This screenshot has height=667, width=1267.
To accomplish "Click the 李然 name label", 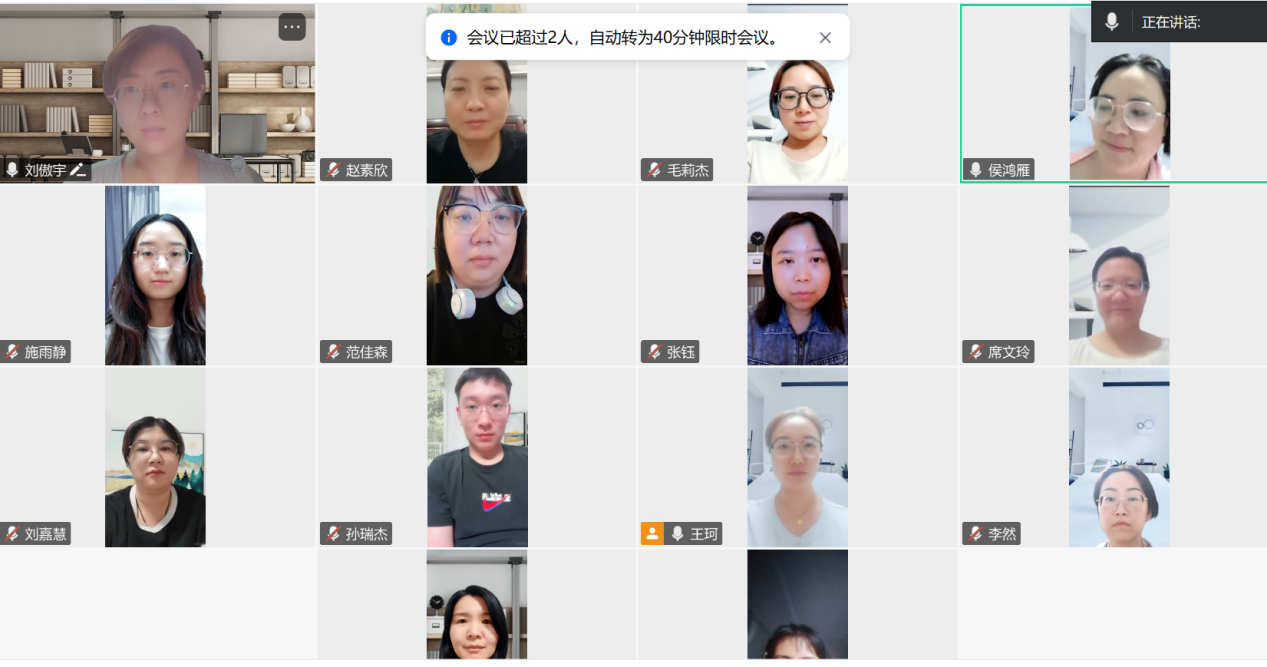I will tap(1002, 534).
